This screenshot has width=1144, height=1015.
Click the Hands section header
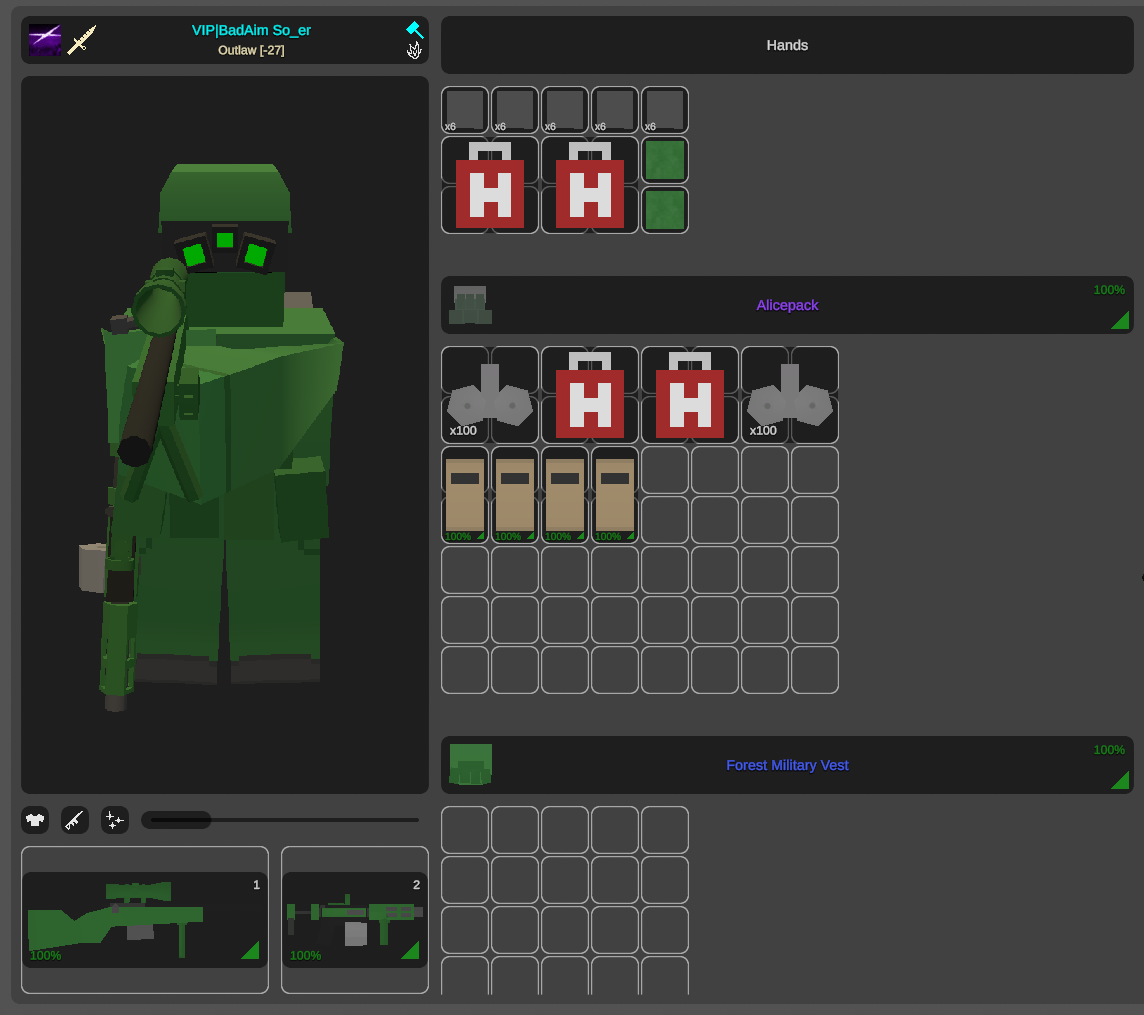pyautogui.click(x=787, y=45)
